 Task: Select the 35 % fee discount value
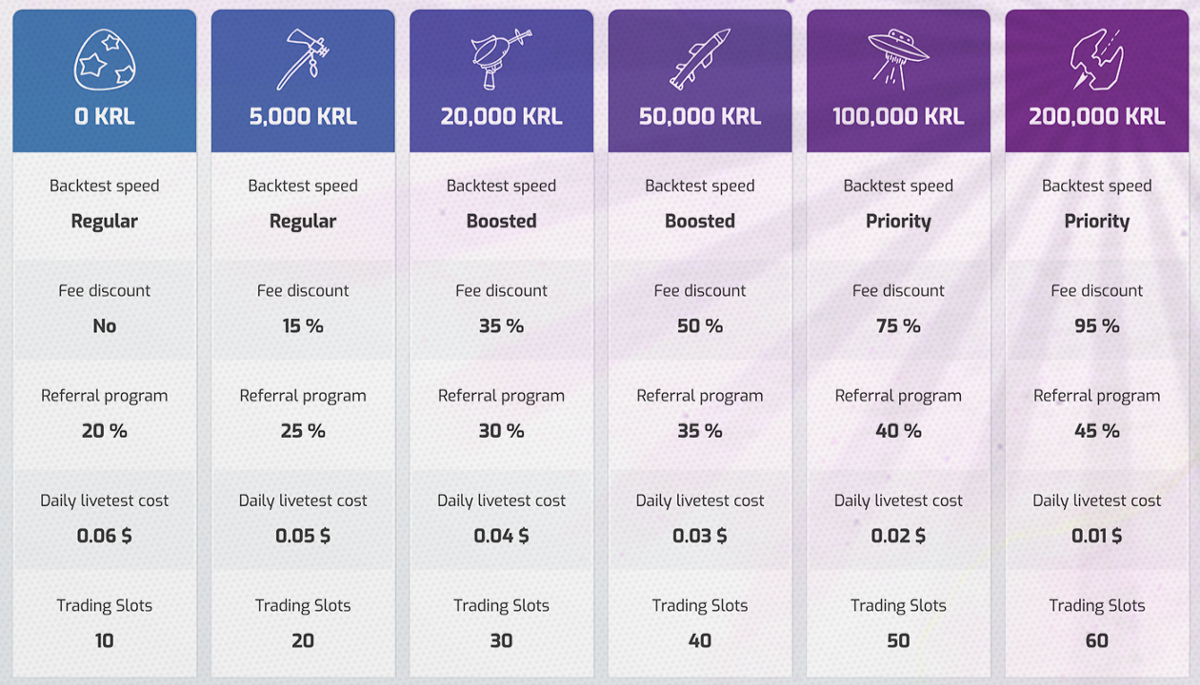pyautogui.click(x=501, y=326)
